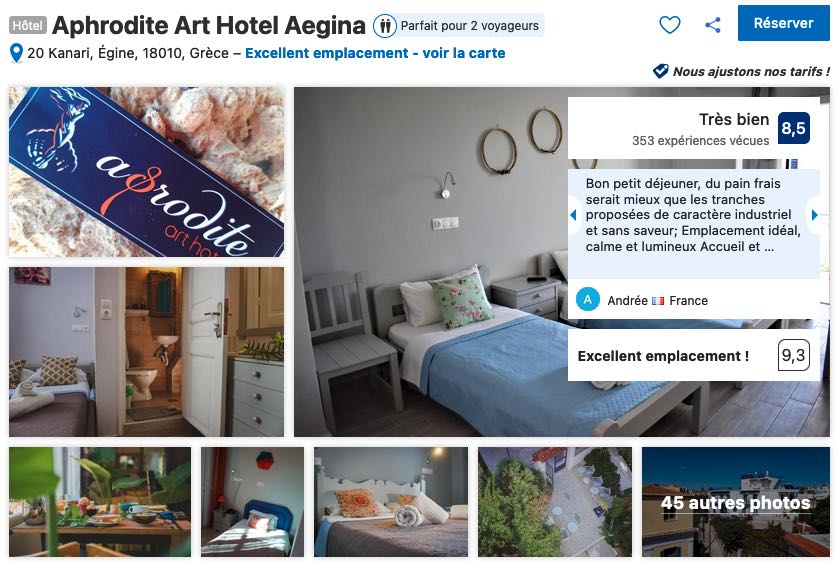Open blue headboard bed photo thumbnail
Screen dimensions: 838x564
pos(252,502)
